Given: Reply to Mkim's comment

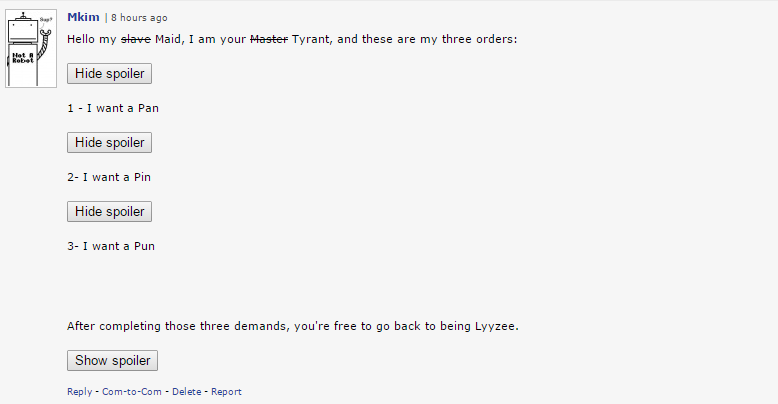Looking at the screenshot, I should click(x=80, y=392).
